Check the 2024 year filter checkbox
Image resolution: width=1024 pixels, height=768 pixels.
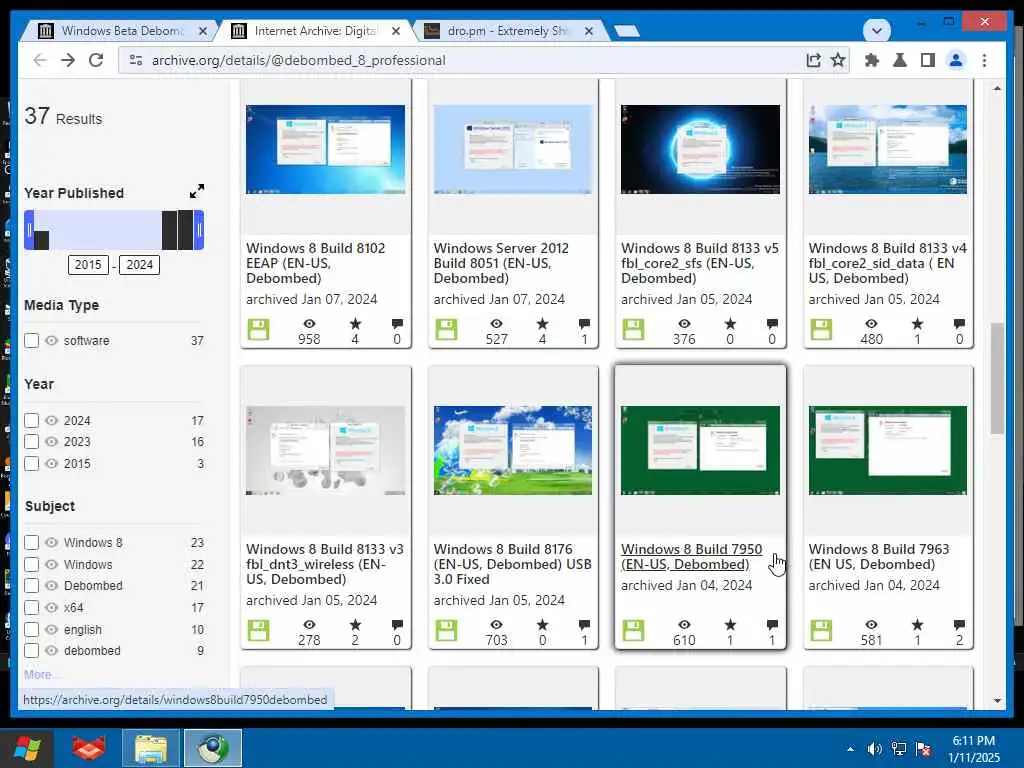point(31,421)
